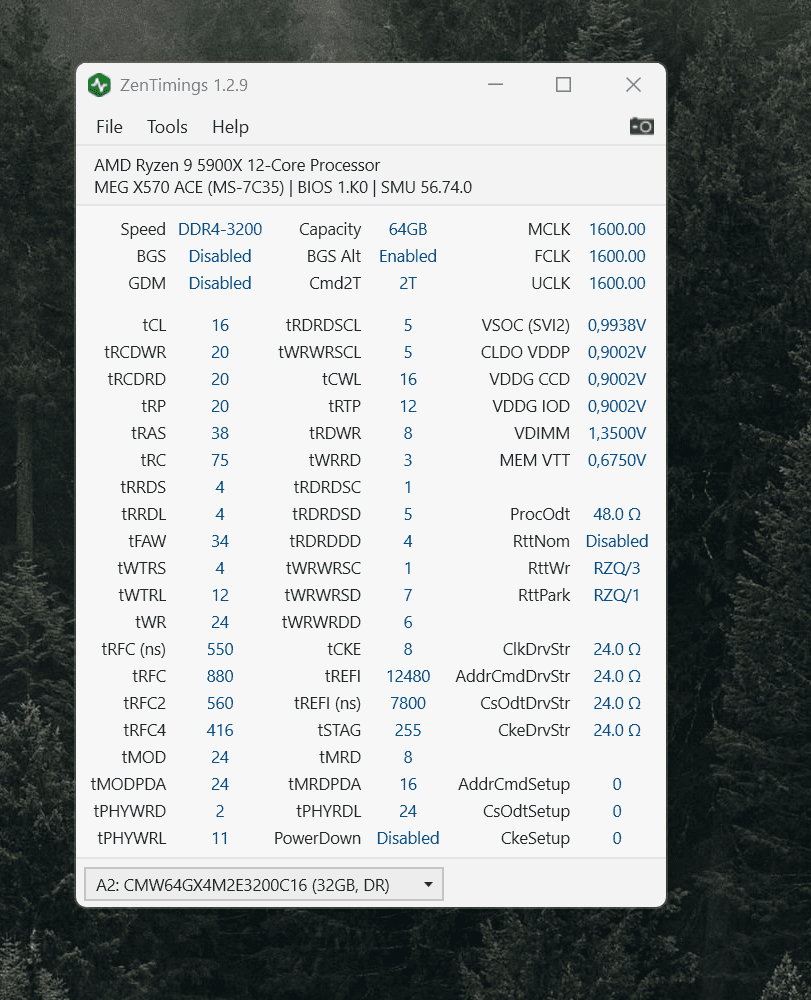Screen dimensions: 811x1000
Task: Click the tWTRL value 12
Action: (220, 595)
